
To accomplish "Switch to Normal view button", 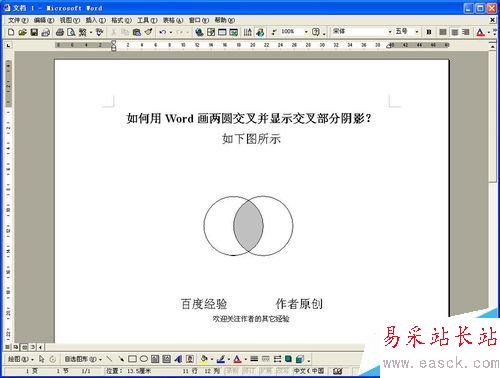I will point(7,347).
